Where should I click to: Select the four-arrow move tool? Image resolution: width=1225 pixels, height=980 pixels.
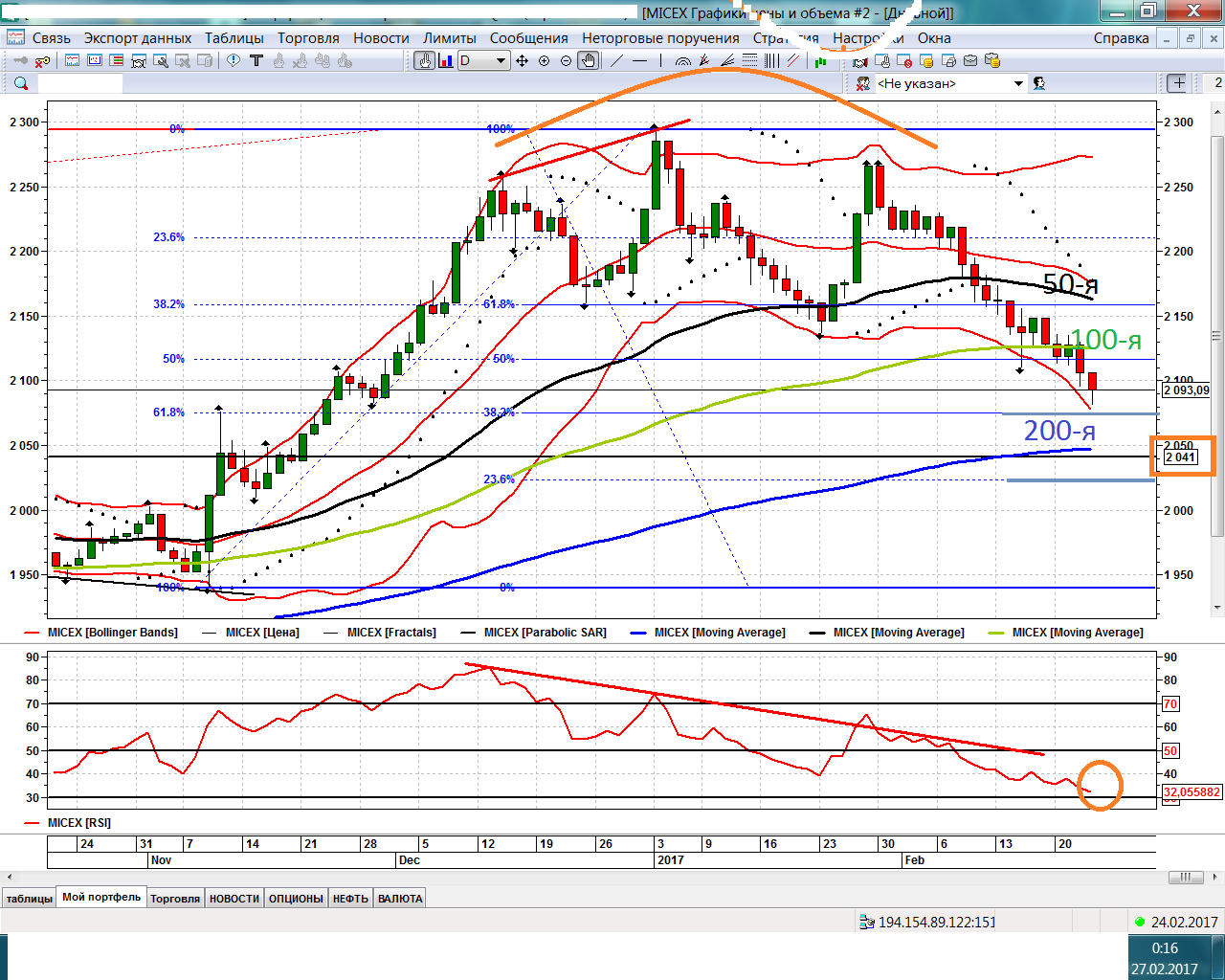point(522,60)
